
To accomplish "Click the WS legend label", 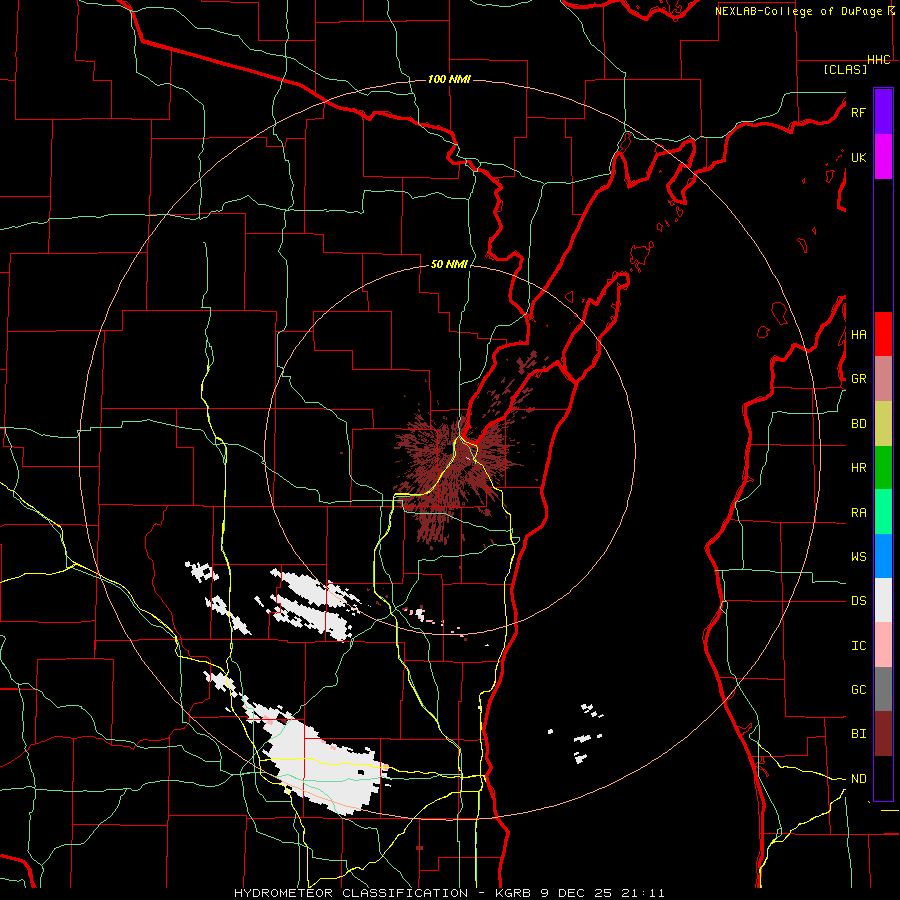I will tap(859, 557).
